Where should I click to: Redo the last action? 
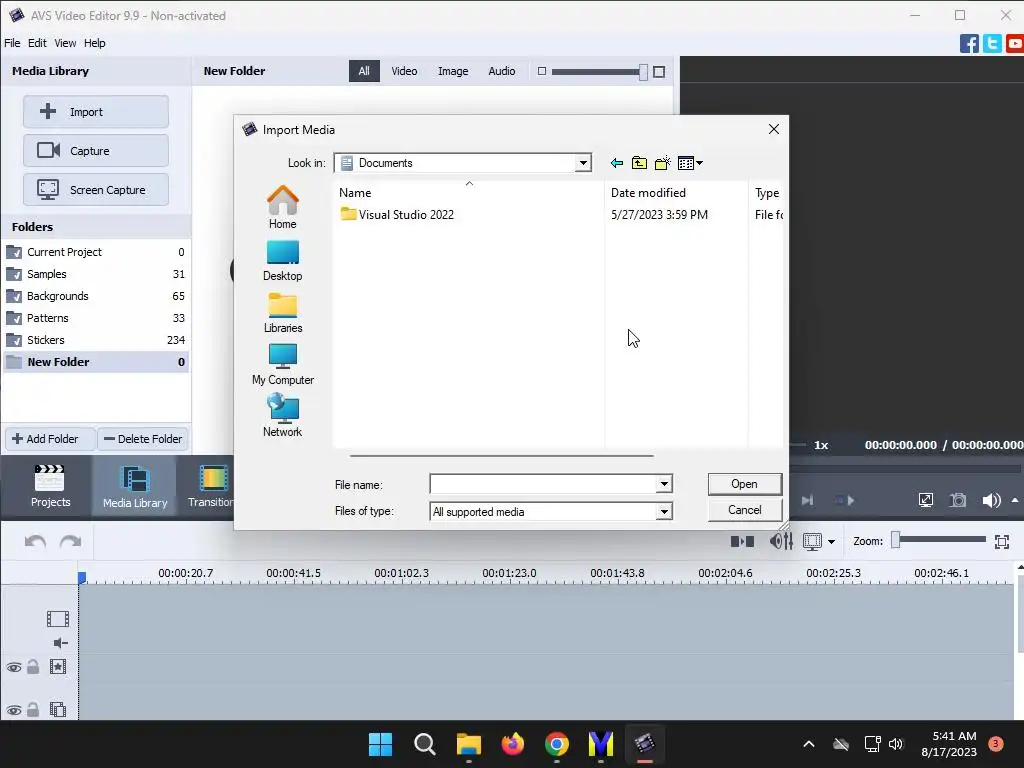point(71,541)
